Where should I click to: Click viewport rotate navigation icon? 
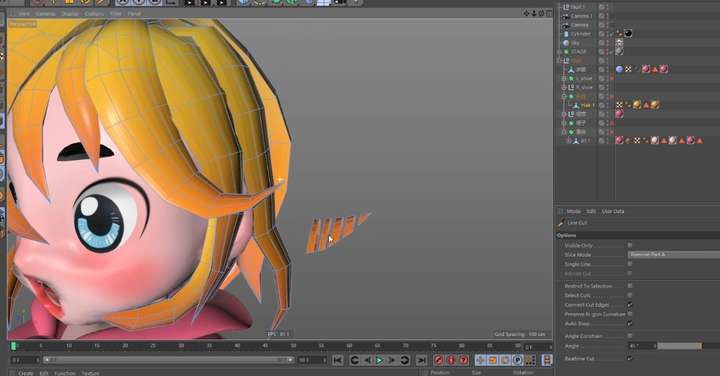point(541,13)
